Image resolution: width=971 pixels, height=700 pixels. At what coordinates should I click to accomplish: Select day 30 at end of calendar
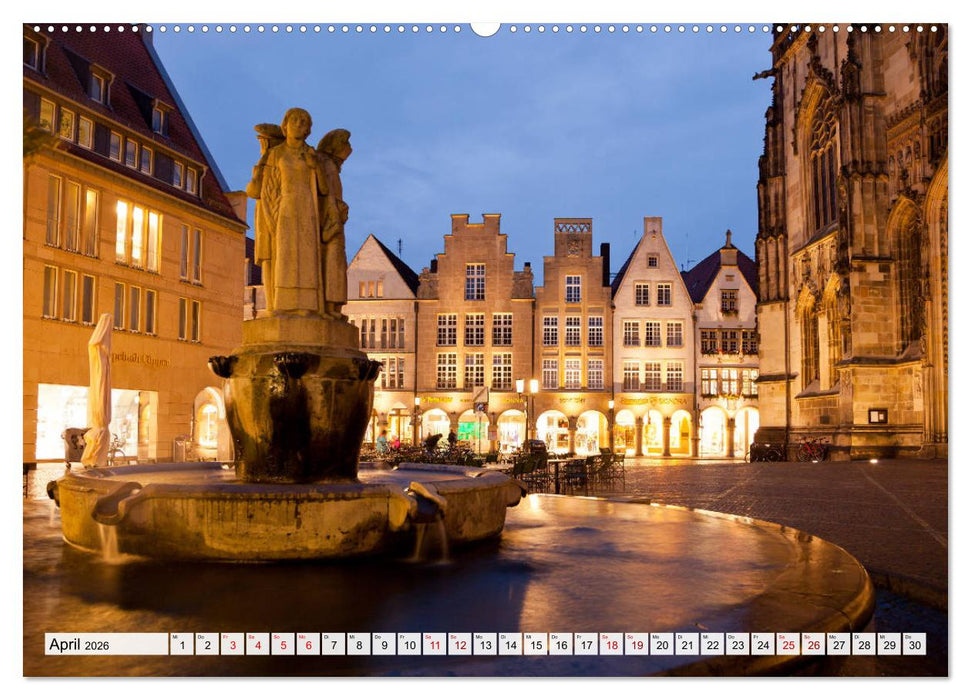913,644
